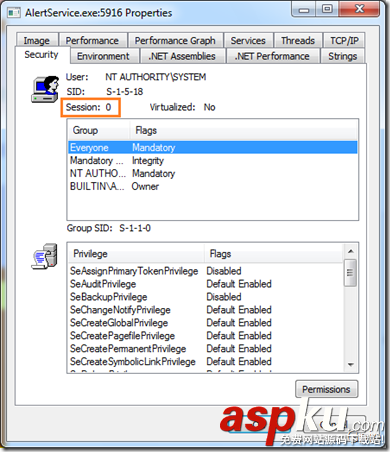Sort by the Privilege column header
The width and height of the screenshot is (390, 452).
point(136,254)
